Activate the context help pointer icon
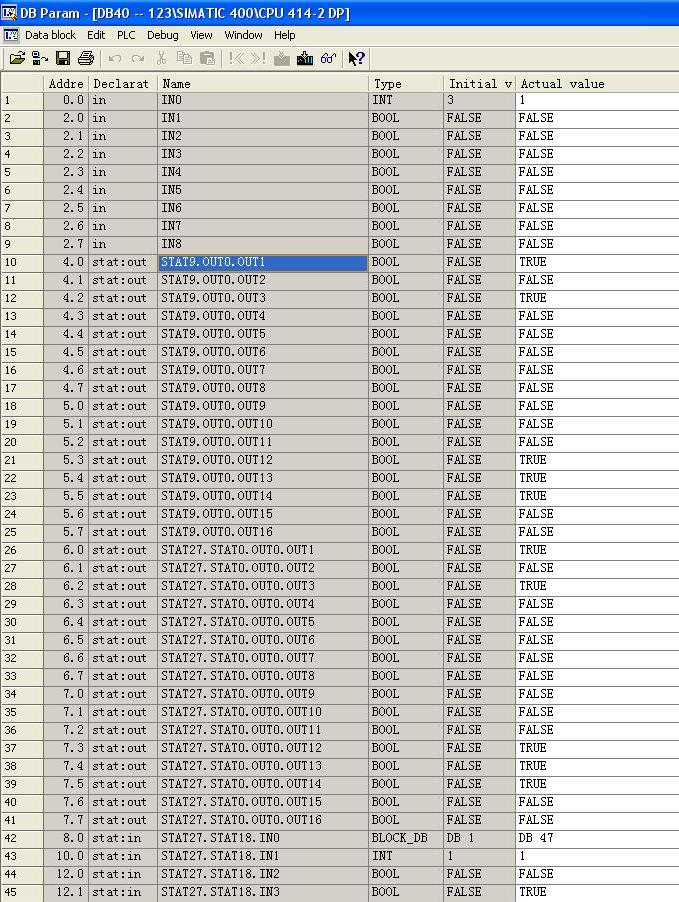The width and height of the screenshot is (679, 902). [x=357, y=58]
